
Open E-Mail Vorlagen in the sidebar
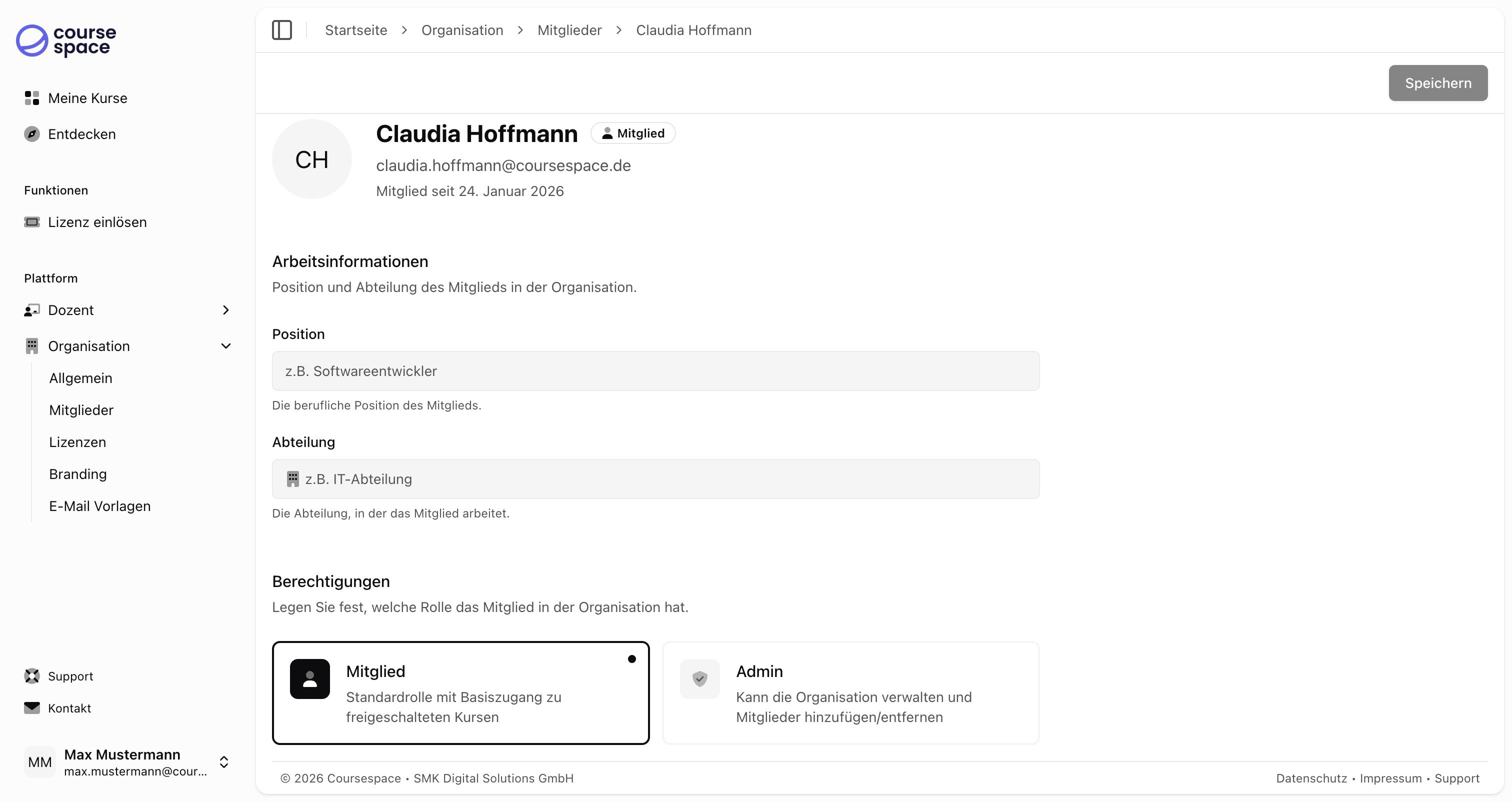coord(100,506)
